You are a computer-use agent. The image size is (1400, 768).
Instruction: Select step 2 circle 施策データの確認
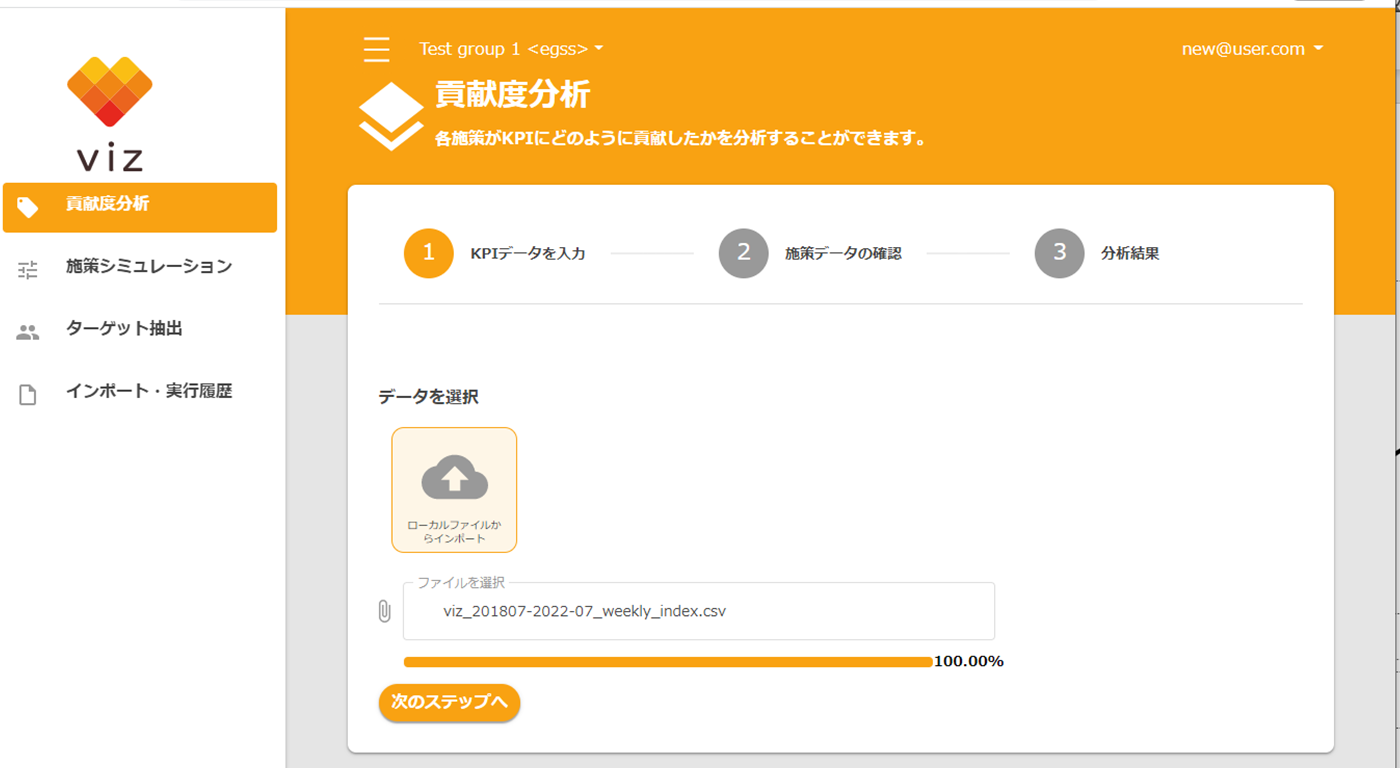coord(744,253)
